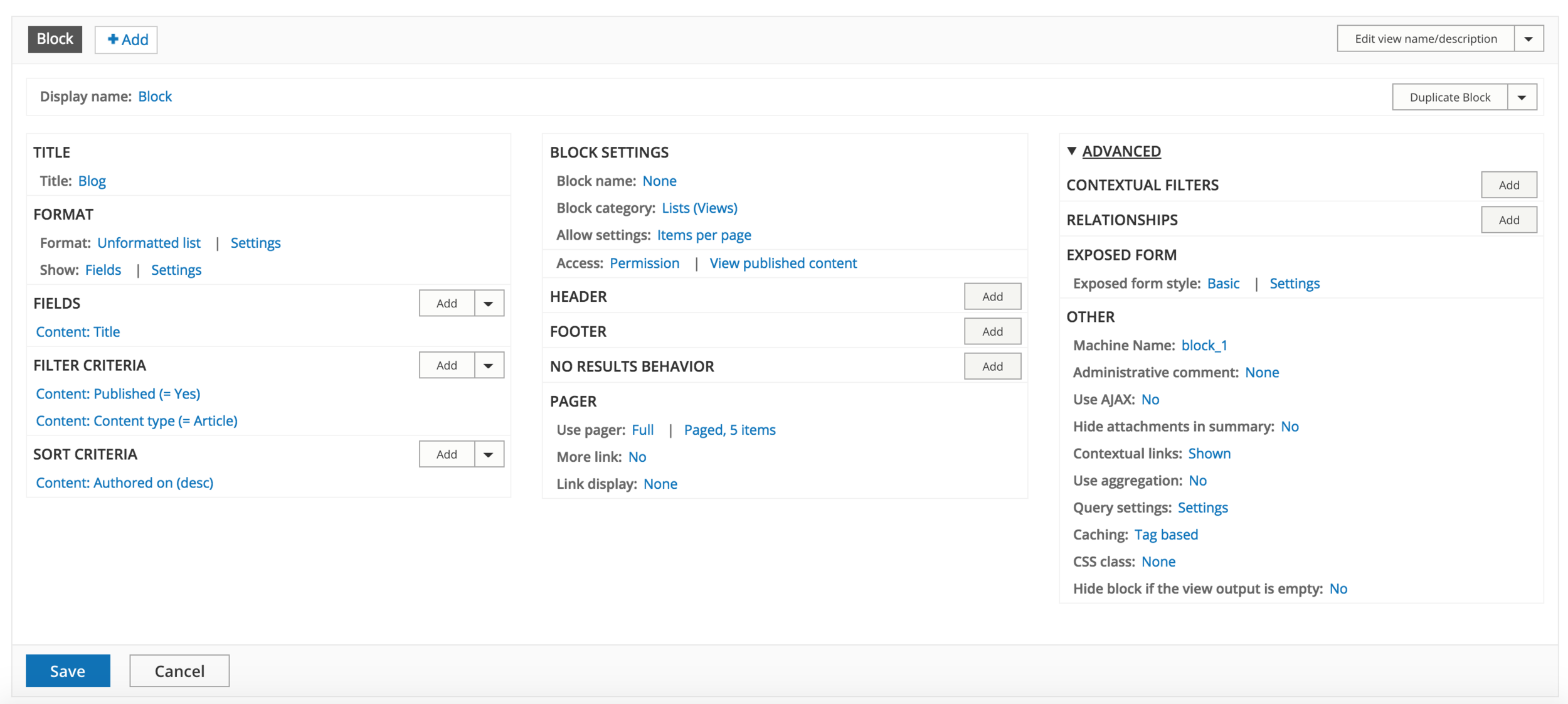The image size is (1568, 704).
Task: Click the plus Add display button
Action: pos(126,40)
